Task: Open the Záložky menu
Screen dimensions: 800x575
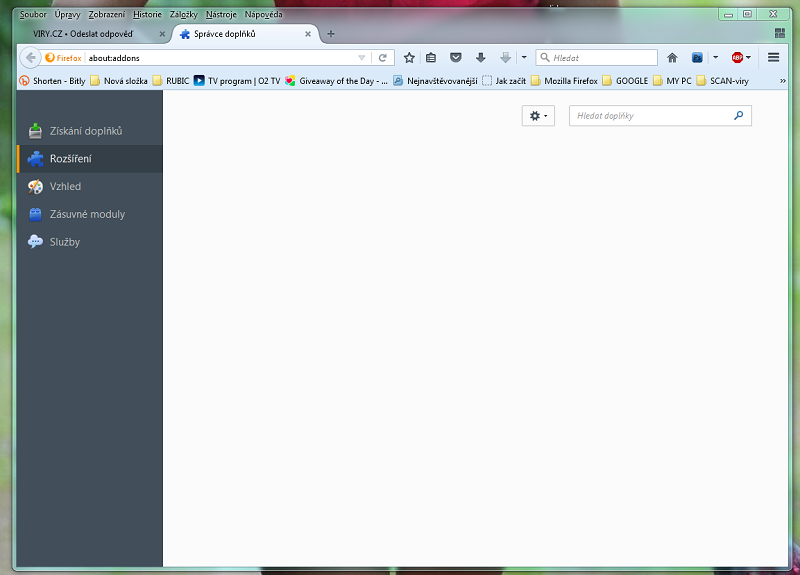Action: pos(183,15)
